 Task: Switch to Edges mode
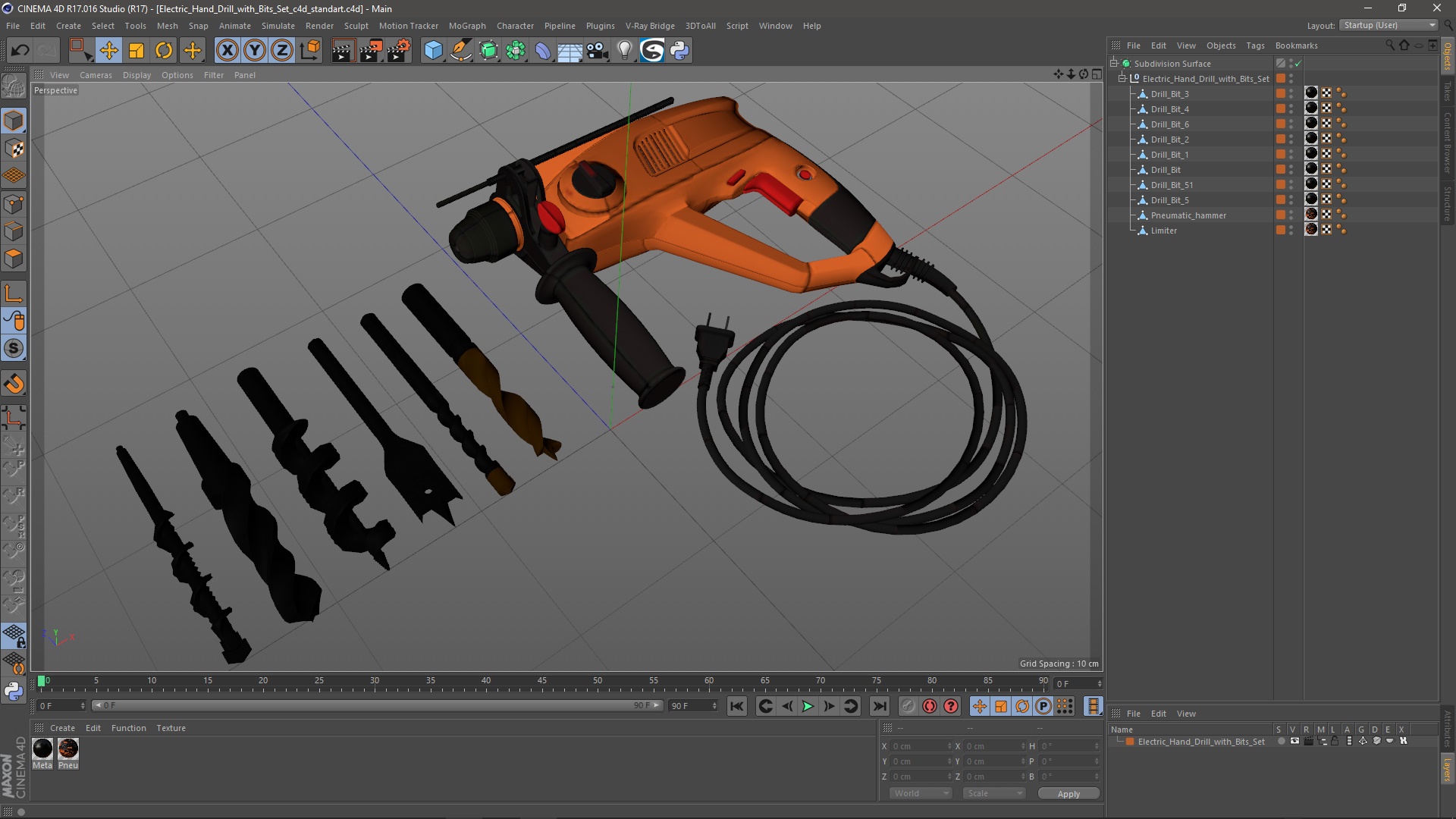pyautogui.click(x=14, y=231)
